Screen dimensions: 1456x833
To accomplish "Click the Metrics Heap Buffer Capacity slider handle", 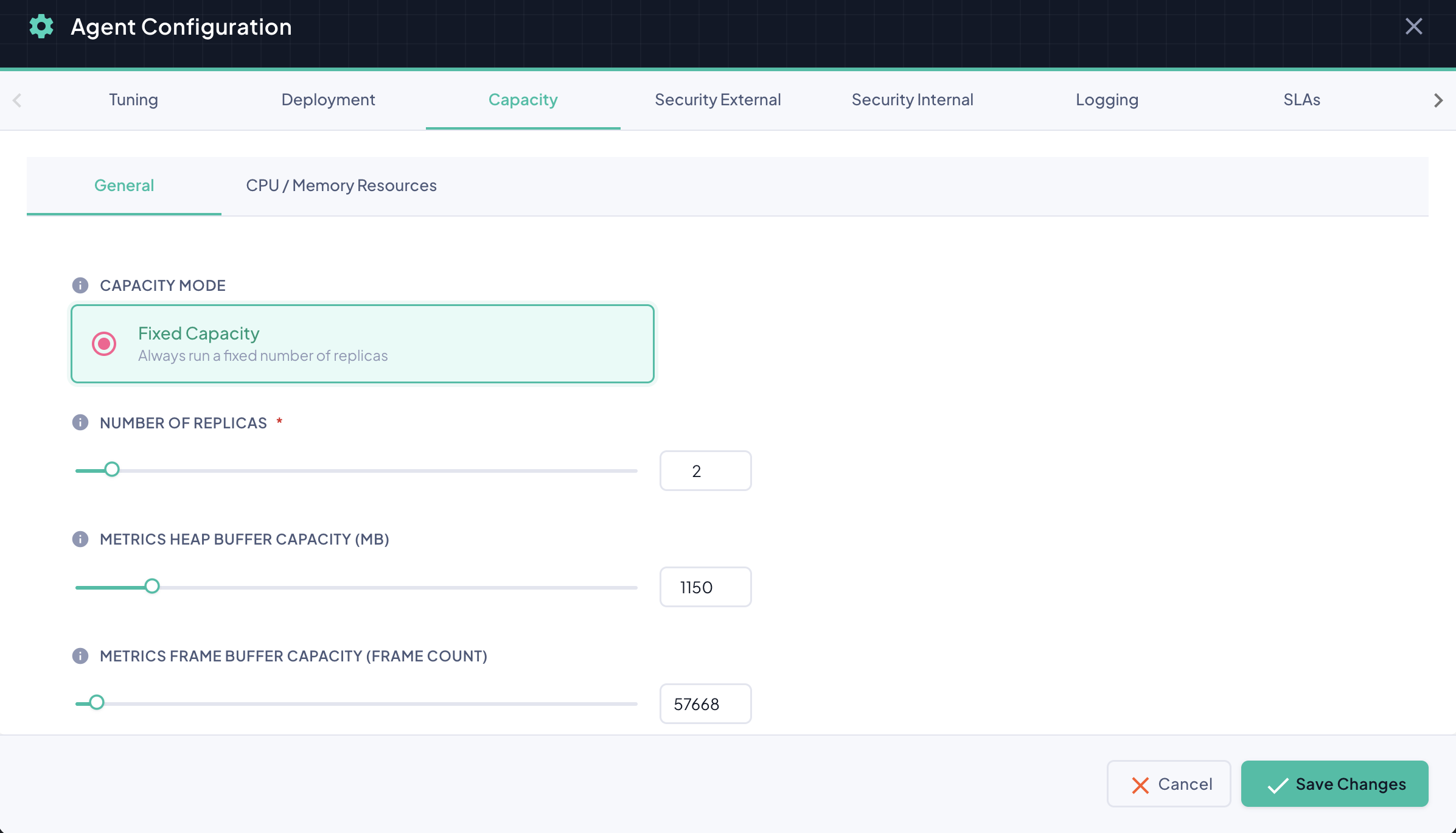I will pos(152,586).
